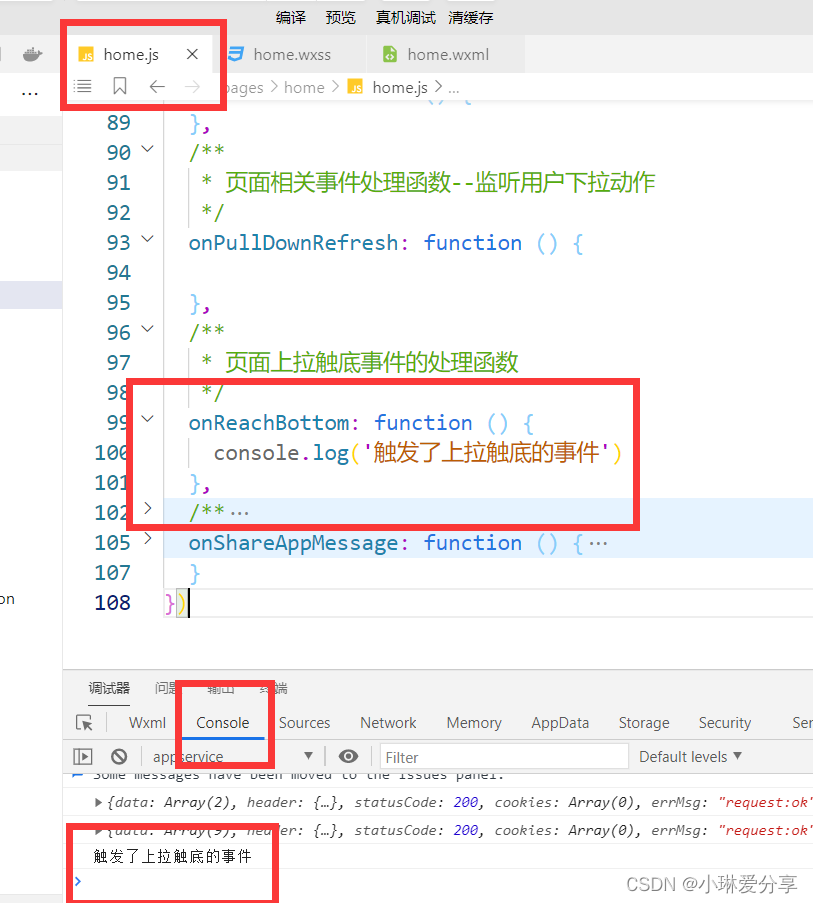Click the 触发了上拉触底的事件 console log message
The image size is (813, 903).
click(x=172, y=856)
